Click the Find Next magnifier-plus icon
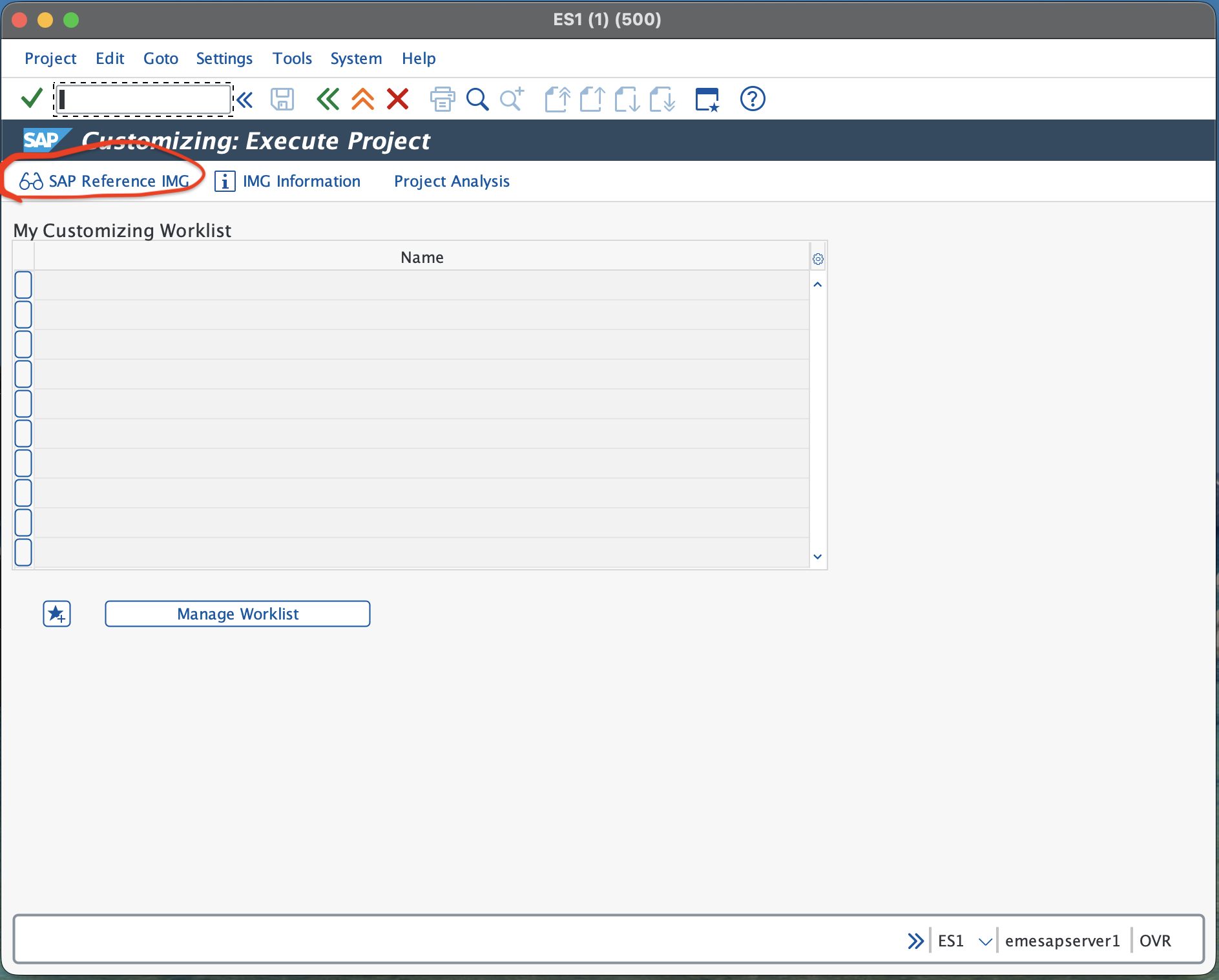The image size is (1219, 980). 512,99
